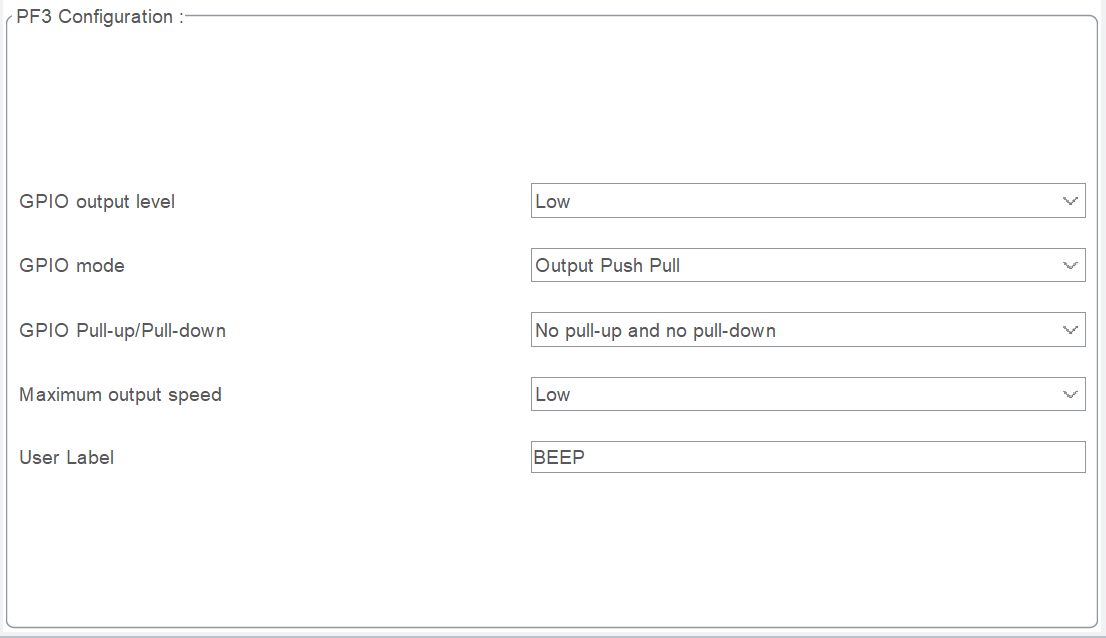Click the PF3 Configuration group title
Image resolution: width=1106 pixels, height=638 pixels.
pos(99,16)
